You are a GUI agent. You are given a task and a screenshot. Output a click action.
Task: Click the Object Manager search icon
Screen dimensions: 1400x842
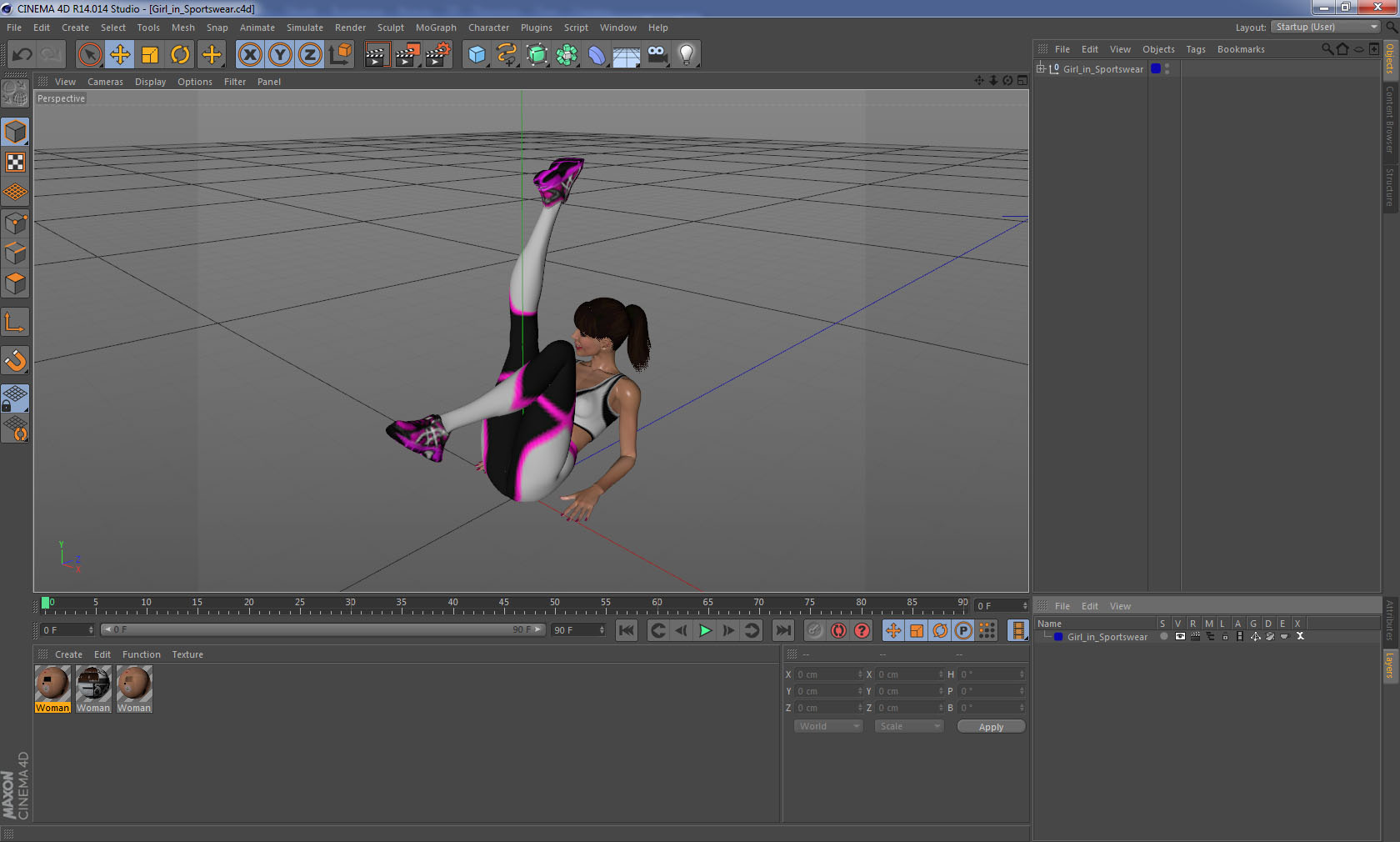[1327, 49]
